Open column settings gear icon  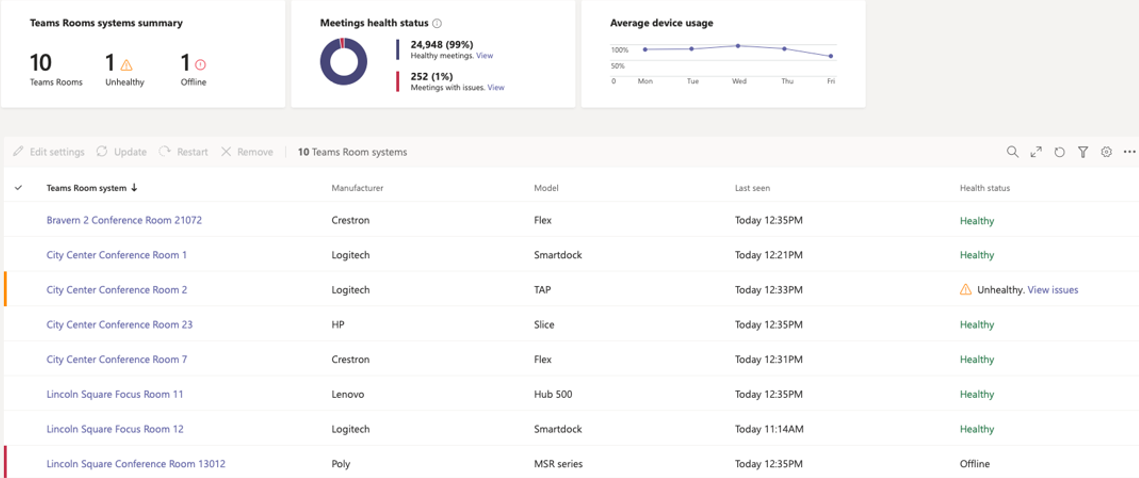click(x=1106, y=152)
